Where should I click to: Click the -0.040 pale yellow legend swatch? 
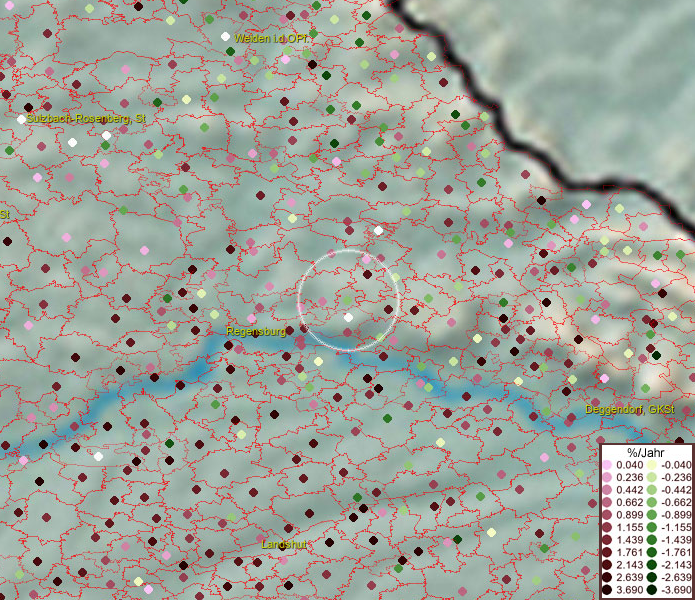651,464
